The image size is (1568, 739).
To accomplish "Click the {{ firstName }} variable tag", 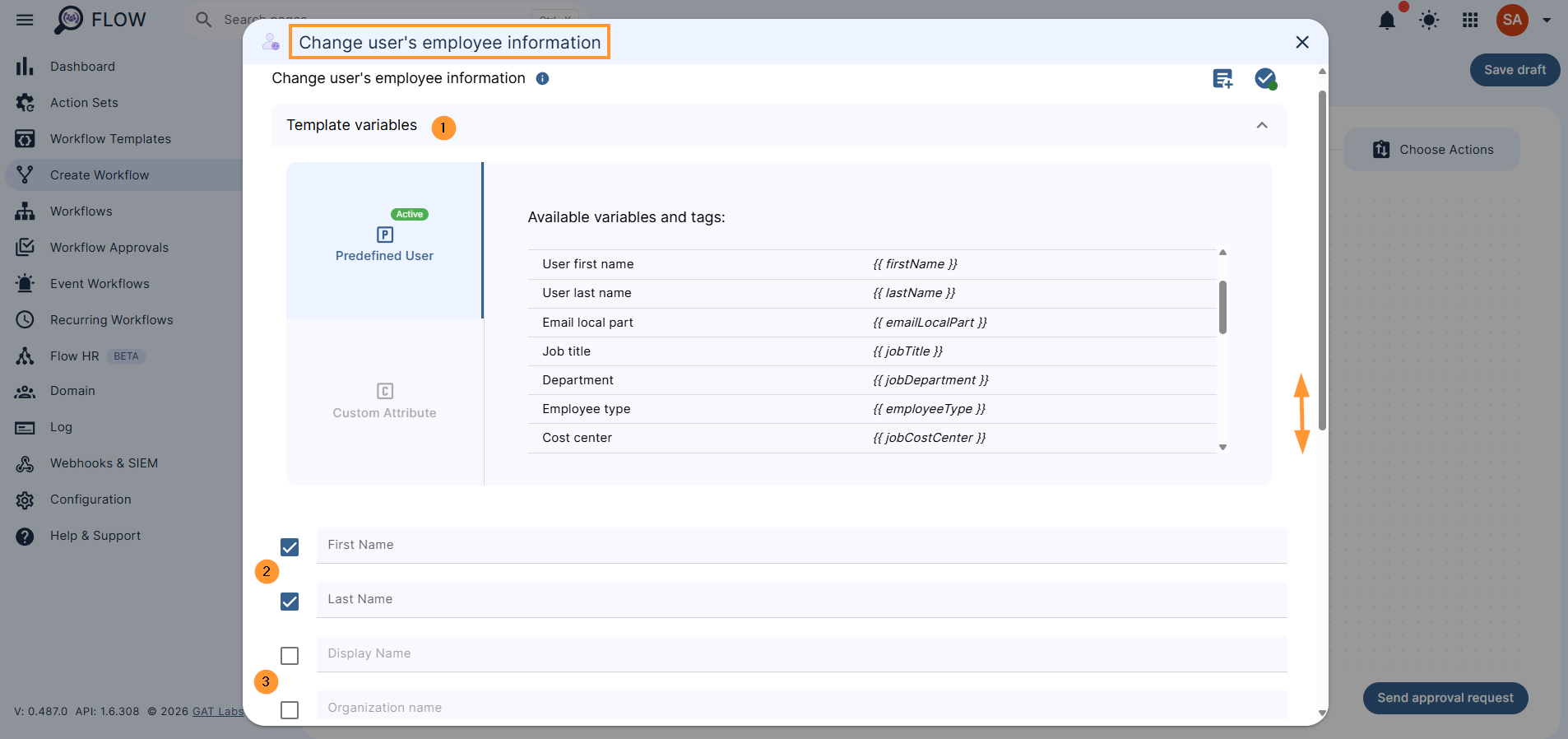I will 915,264.
